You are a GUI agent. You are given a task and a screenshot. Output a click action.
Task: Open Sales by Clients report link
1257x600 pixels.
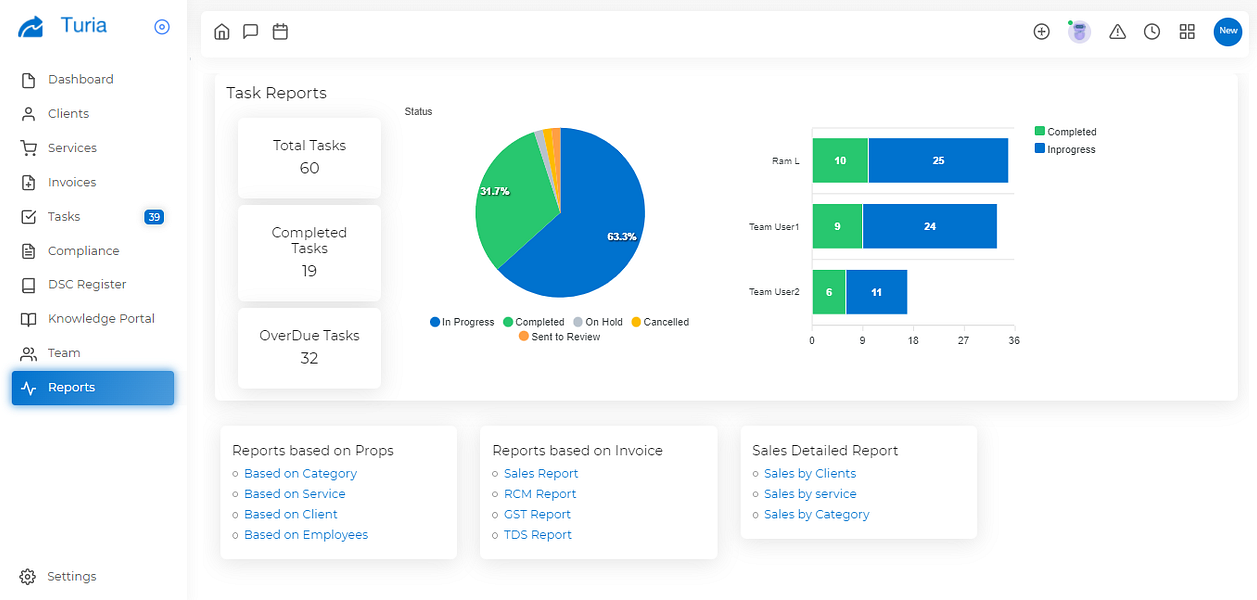pos(810,473)
